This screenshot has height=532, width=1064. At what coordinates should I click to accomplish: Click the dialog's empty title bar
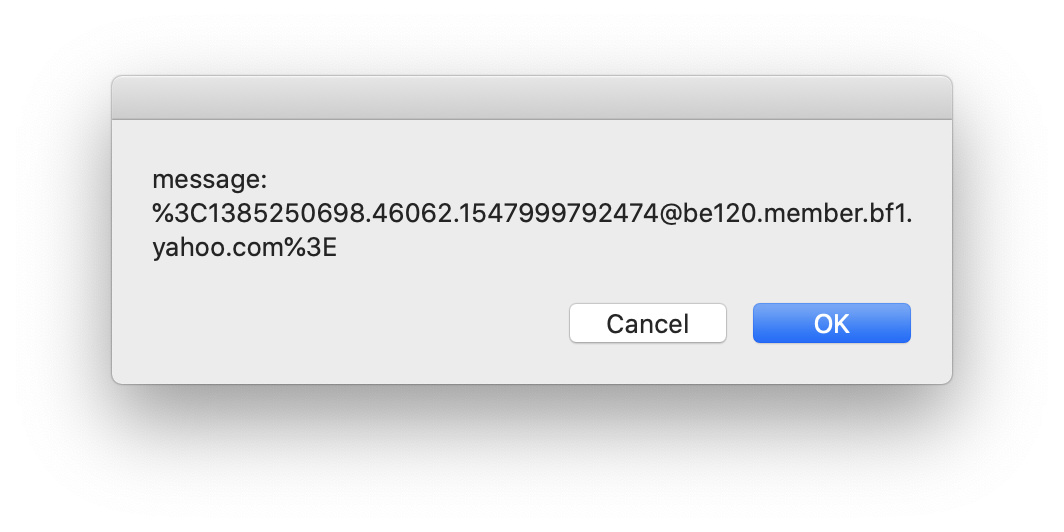[x=531, y=97]
